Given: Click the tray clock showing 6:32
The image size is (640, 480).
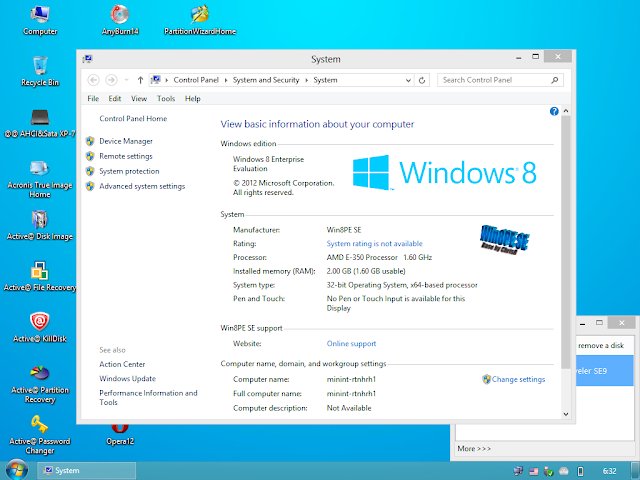Looking at the screenshot, I should coord(609,471).
